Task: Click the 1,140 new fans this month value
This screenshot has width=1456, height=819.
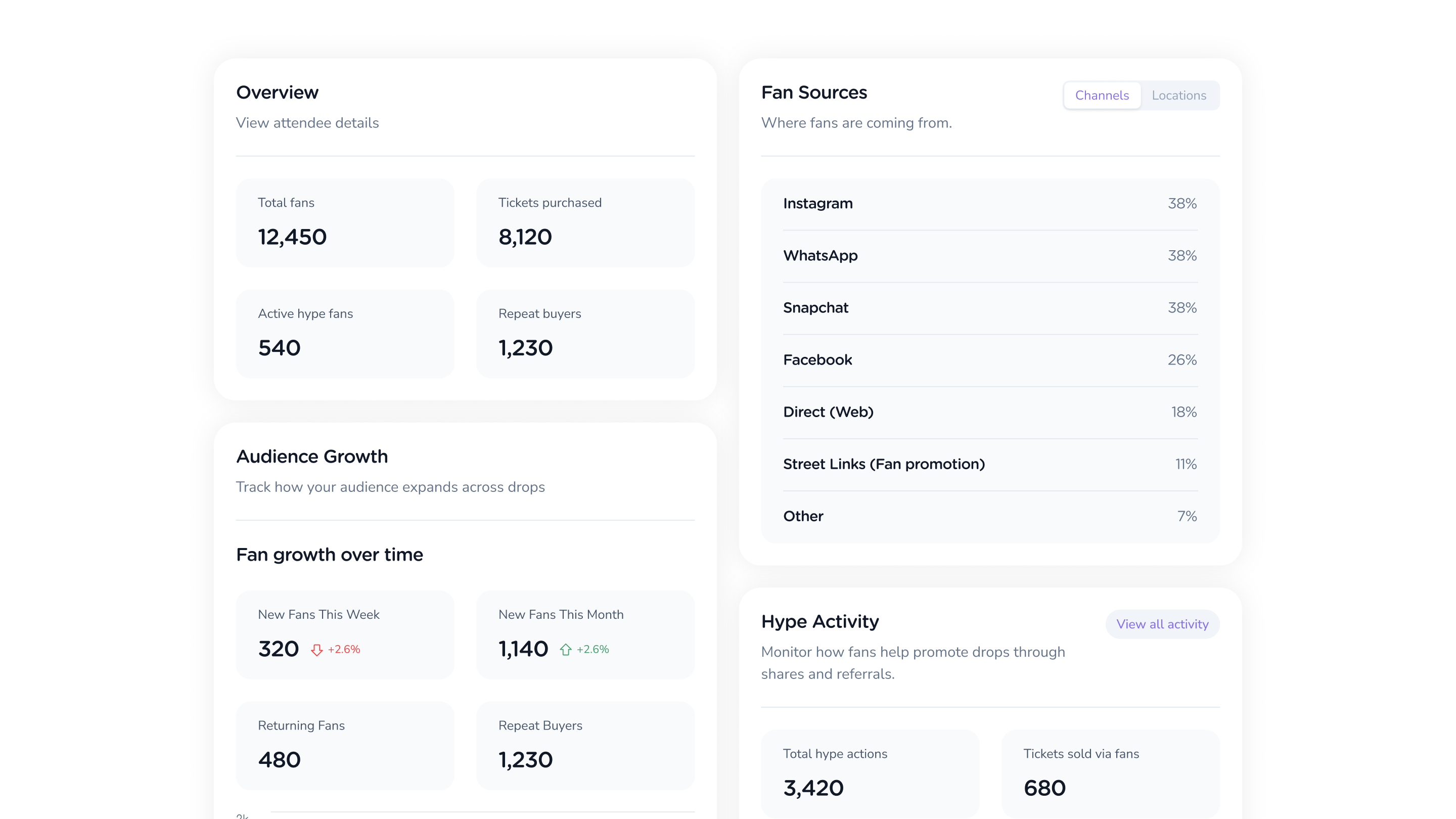Action: pyautogui.click(x=523, y=649)
